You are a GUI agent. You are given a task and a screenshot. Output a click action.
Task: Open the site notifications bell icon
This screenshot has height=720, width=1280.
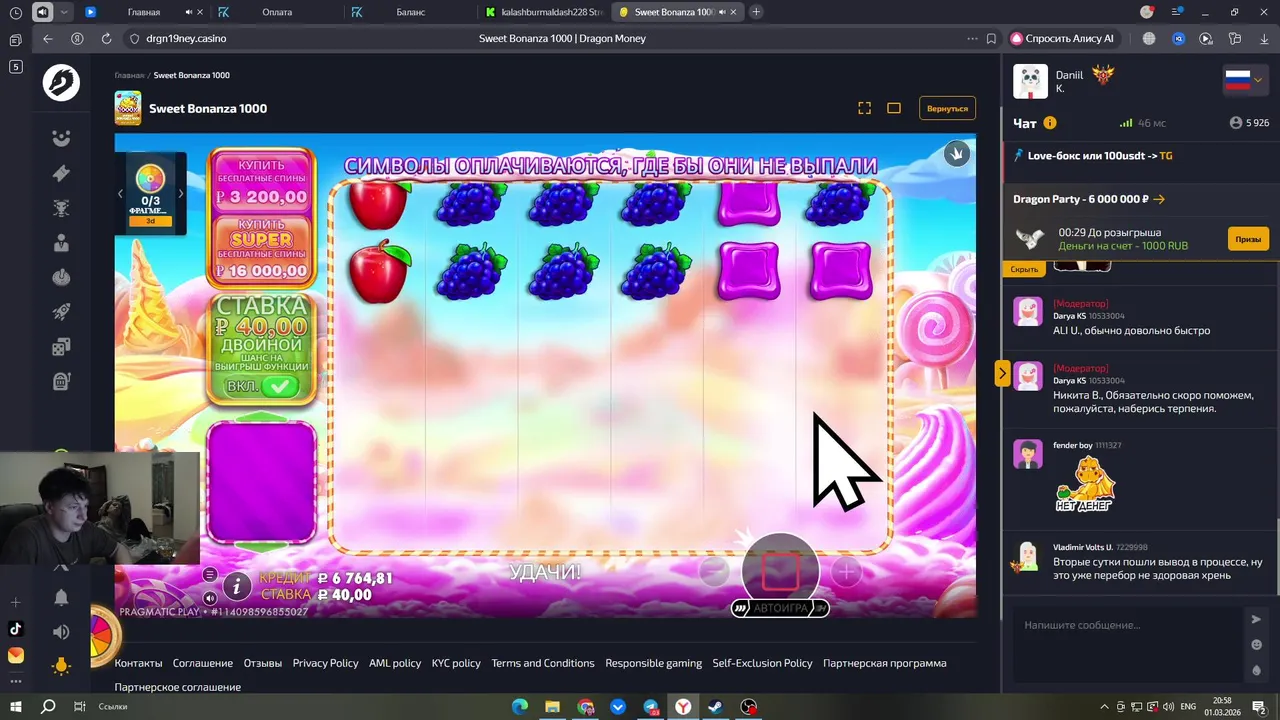[x=61, y=597]
